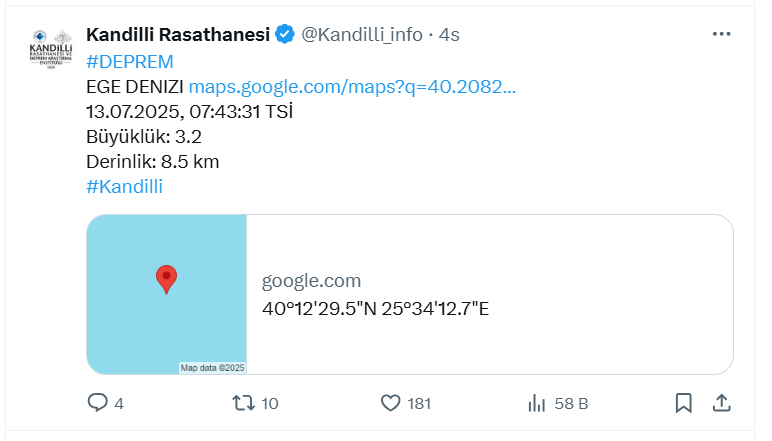Click the @Kandilli_info handle

coord(362,35)
